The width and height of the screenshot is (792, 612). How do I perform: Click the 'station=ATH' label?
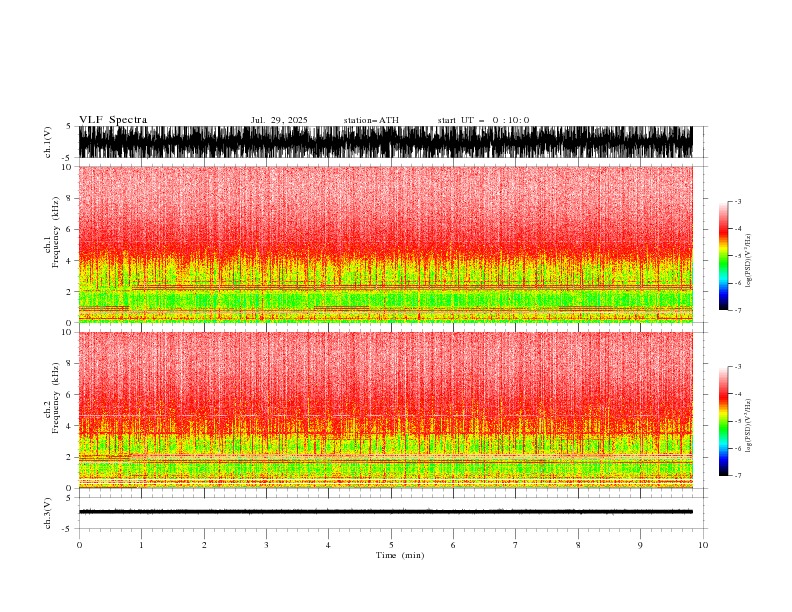(371, 120)
